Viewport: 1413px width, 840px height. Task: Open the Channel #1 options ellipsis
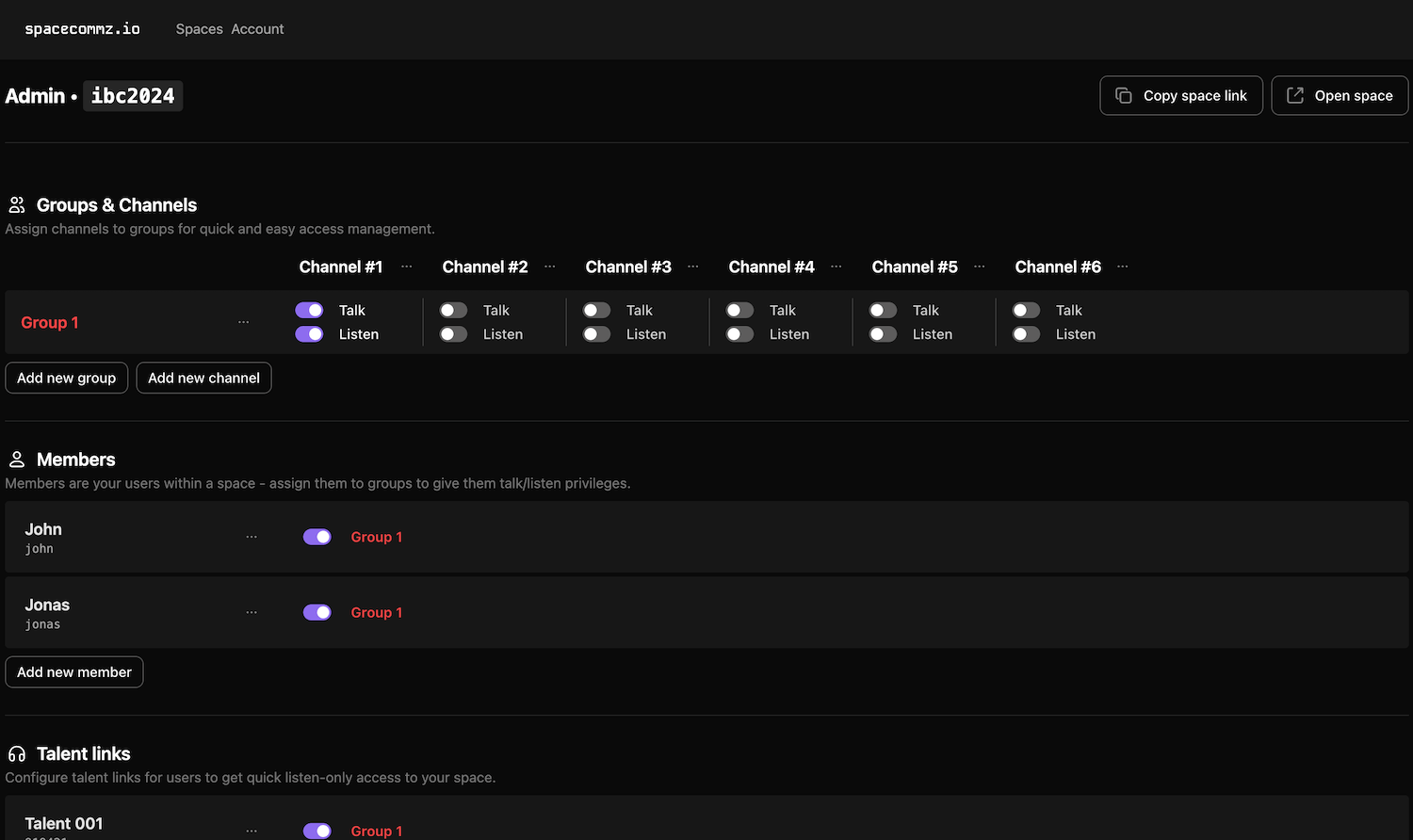pos(407,267)
